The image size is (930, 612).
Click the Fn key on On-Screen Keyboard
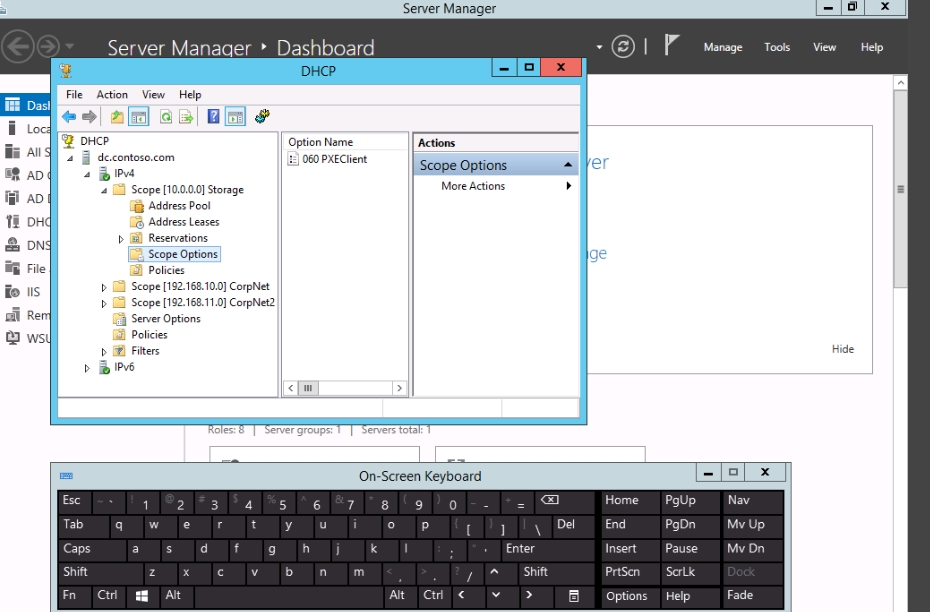point(75,595)
